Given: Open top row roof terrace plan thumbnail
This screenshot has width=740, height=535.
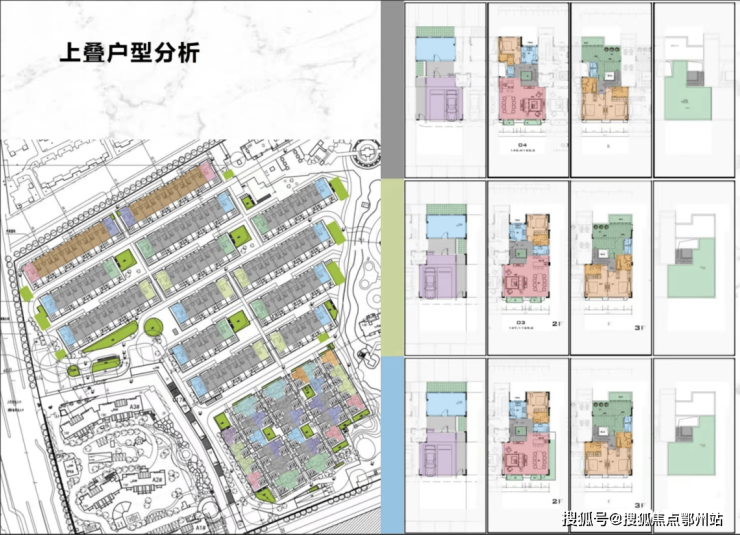Looking at the screenshot, I should (694, 90).
